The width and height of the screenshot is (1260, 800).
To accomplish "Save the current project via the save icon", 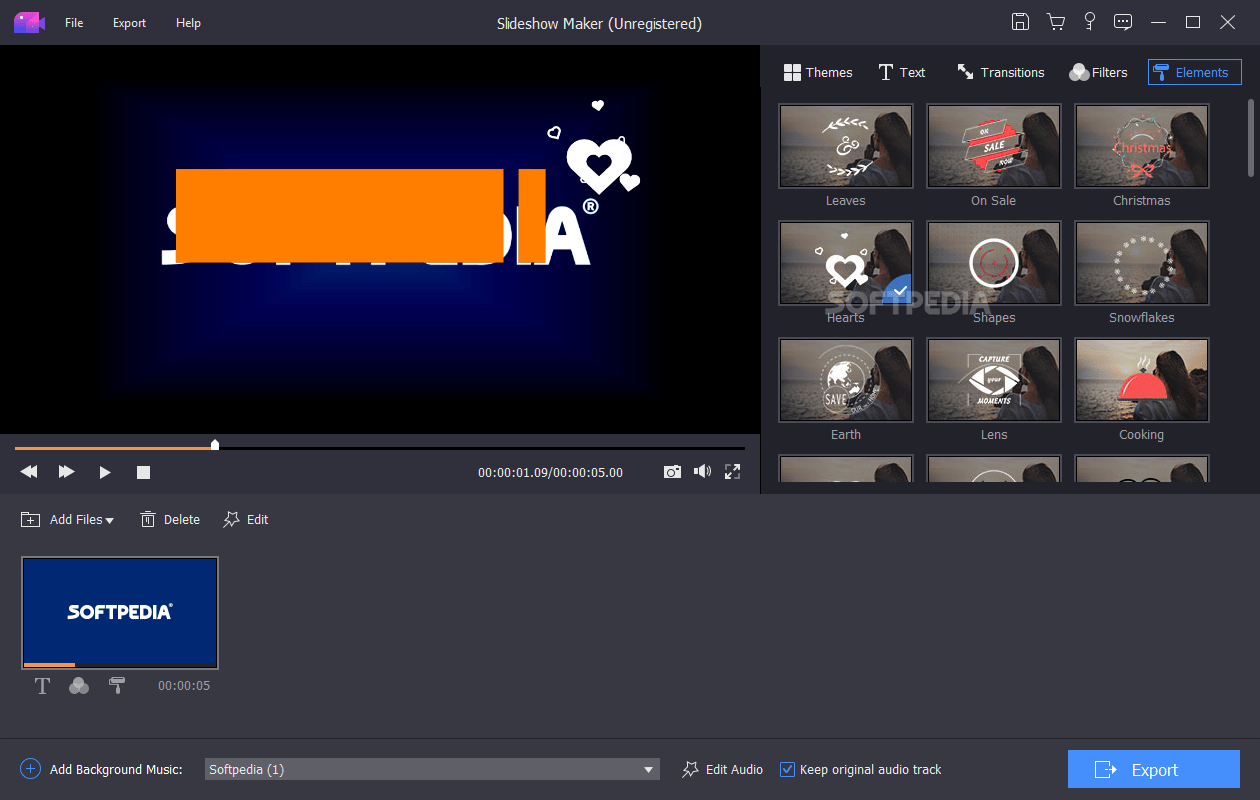I will pos(1020,21).
